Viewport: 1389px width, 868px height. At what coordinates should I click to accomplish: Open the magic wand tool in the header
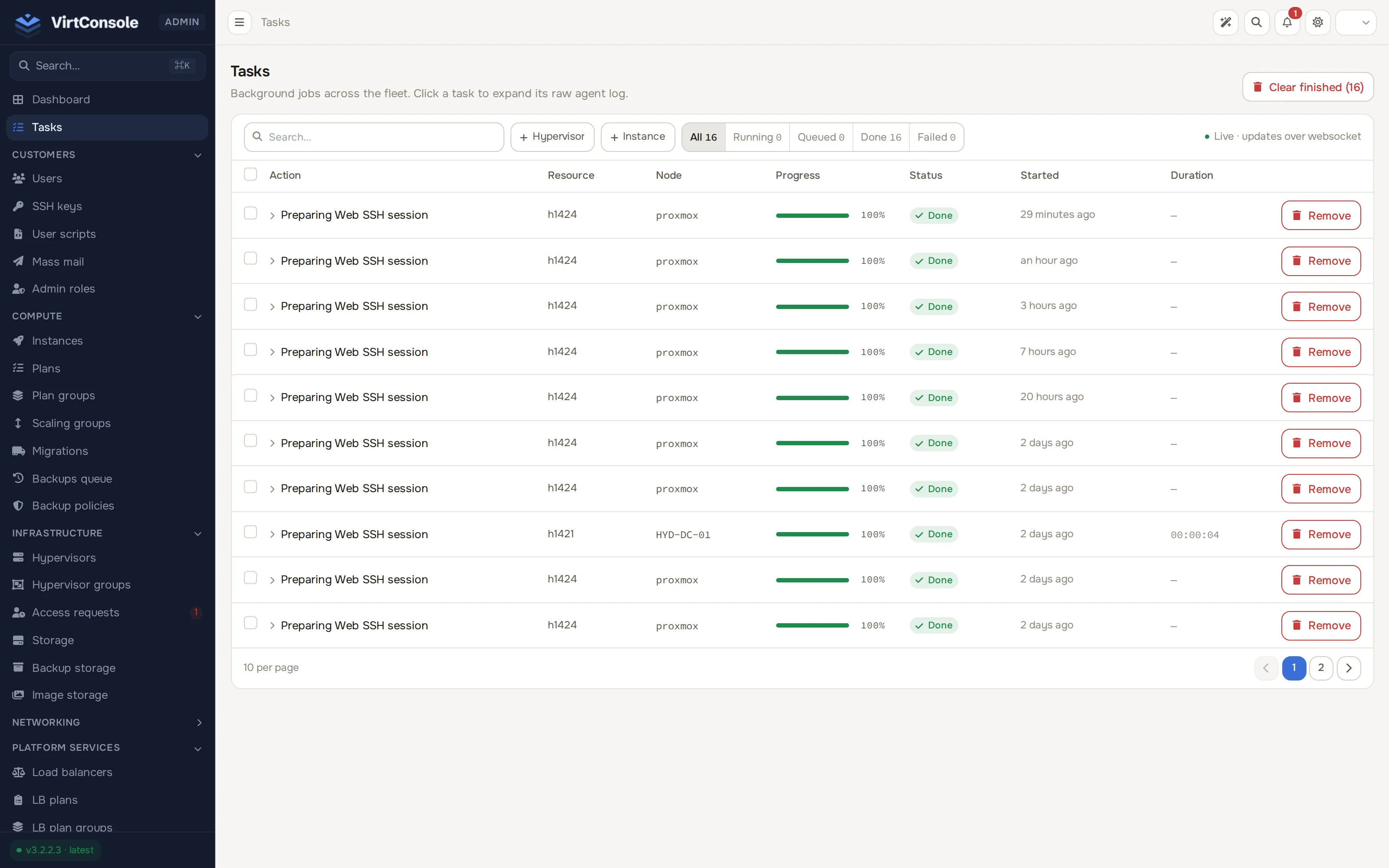pyautogui.click(x=1225, y=23)
